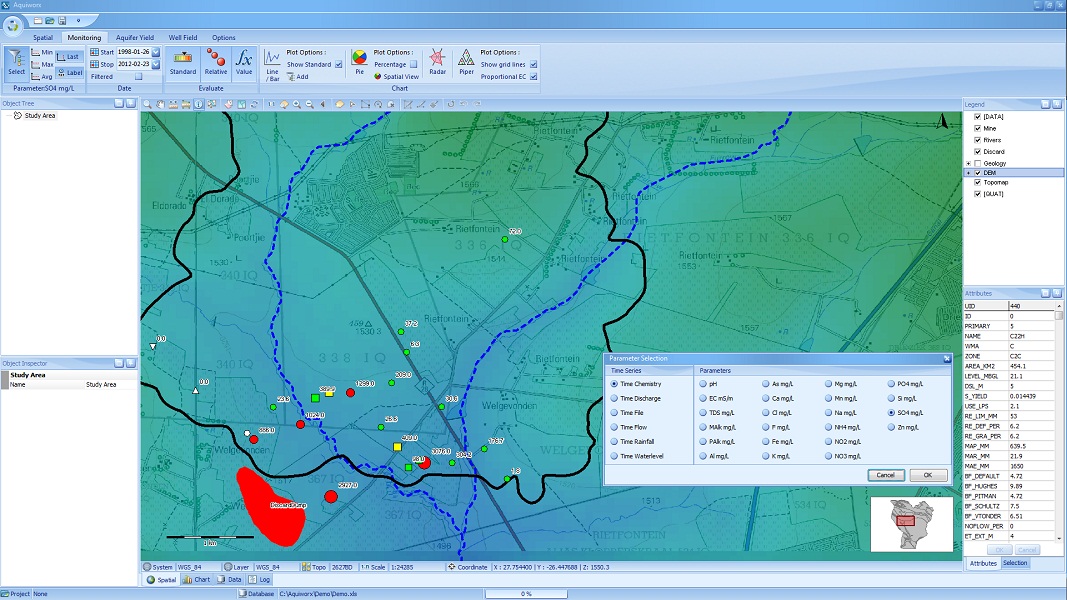Switch to the Aquifer Yield tab
Screen dimensions: 1067x600
click(x=134, y=38)
